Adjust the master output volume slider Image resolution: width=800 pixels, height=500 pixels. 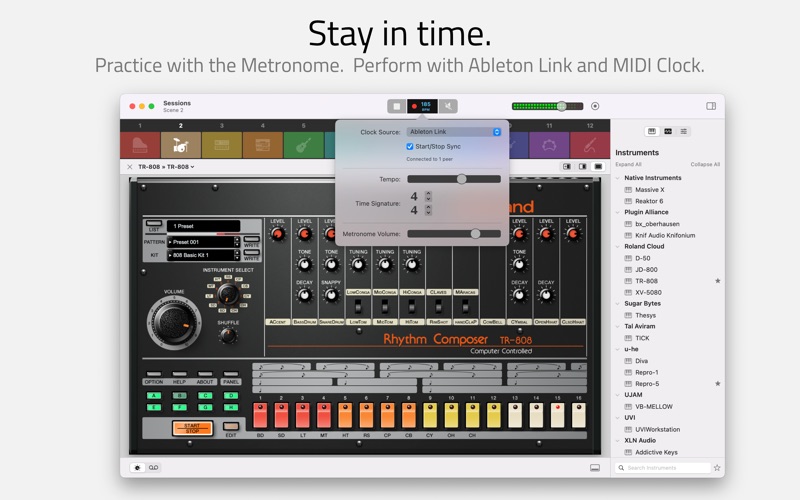tap(547, 106)
